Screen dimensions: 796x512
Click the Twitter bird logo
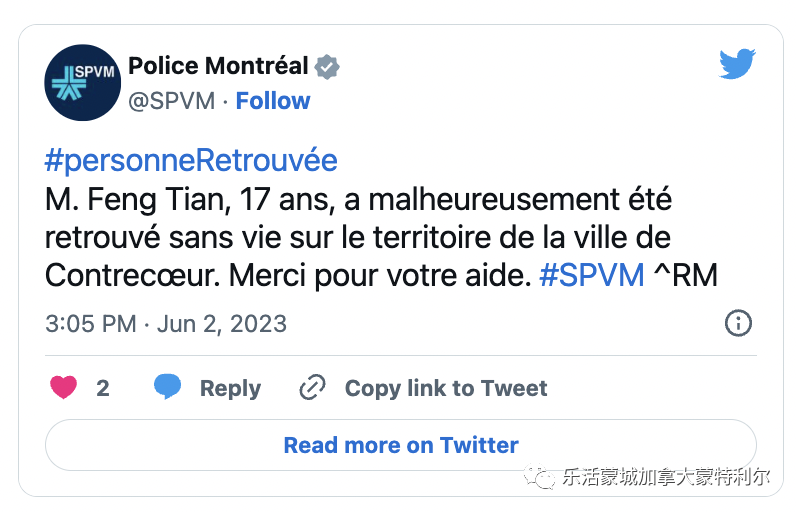[x=737, y=64]
